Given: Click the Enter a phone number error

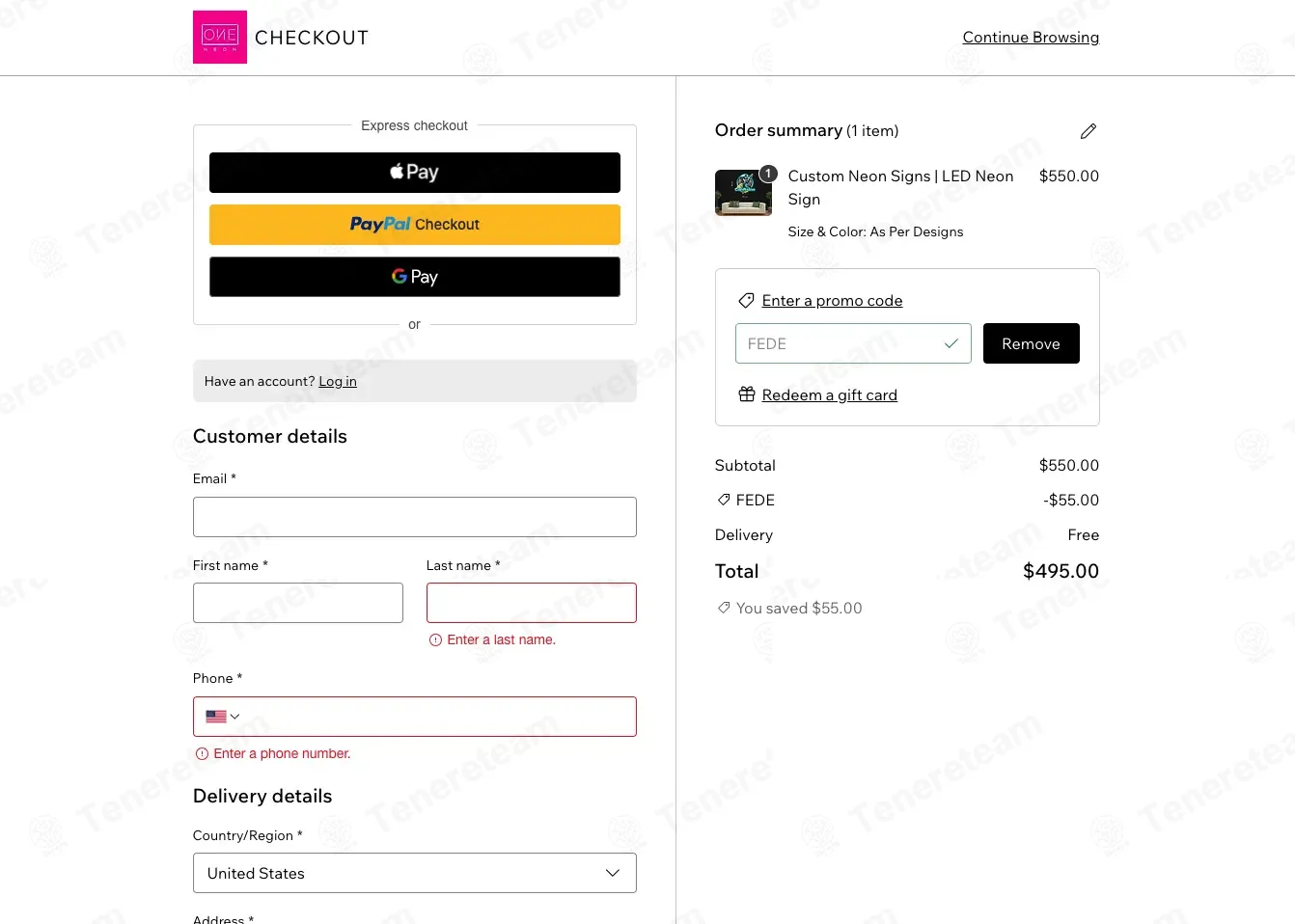Looking at the screenshot, I should click(282, 754).
